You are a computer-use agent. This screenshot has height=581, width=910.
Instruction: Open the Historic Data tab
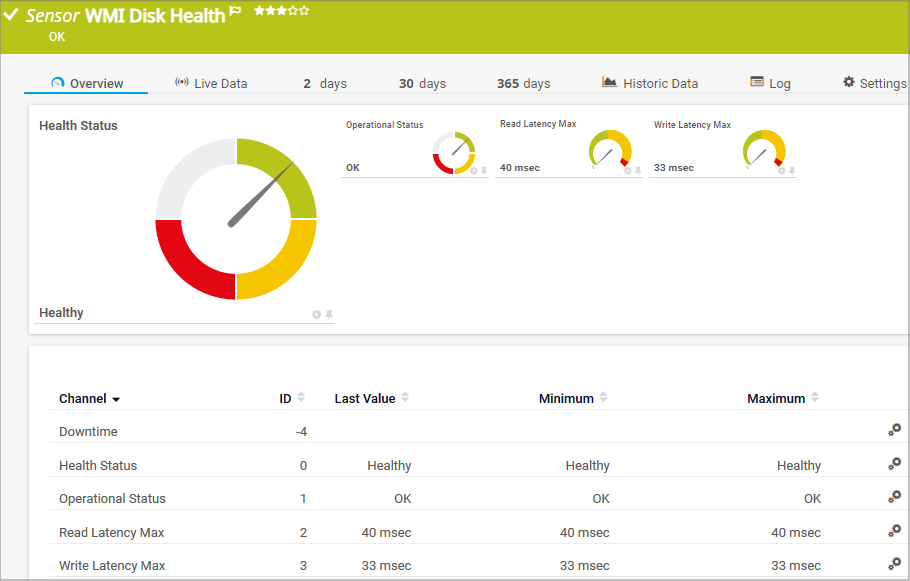point(650,83)
